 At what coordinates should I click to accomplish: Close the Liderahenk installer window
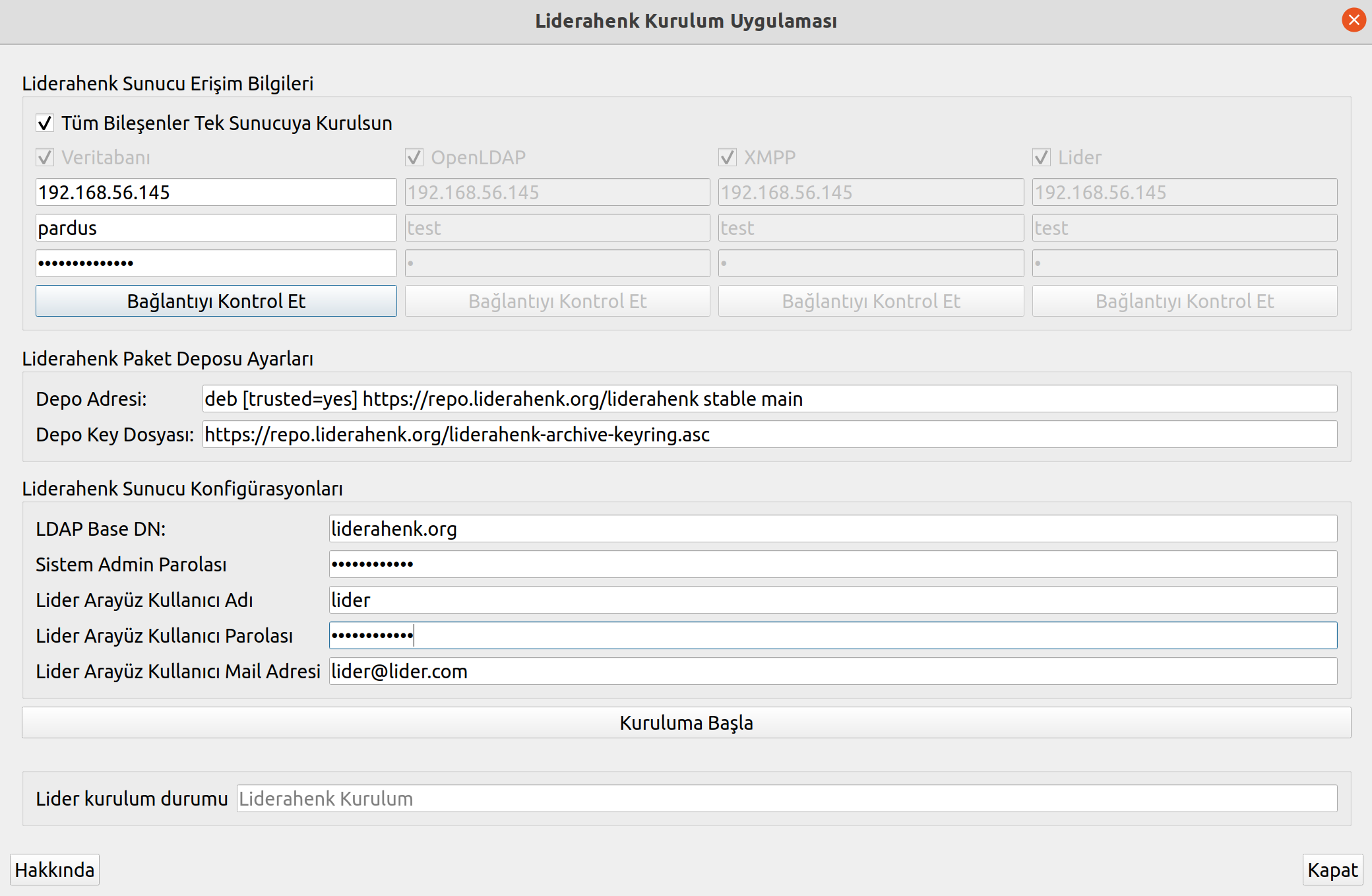[x=1354, y=20]
